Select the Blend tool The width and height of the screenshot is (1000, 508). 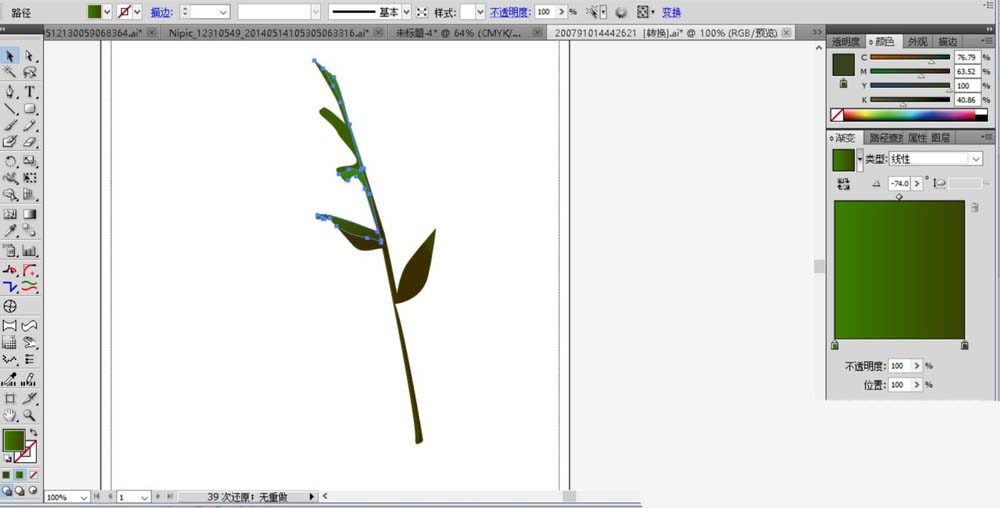click(x=29, y=231)
